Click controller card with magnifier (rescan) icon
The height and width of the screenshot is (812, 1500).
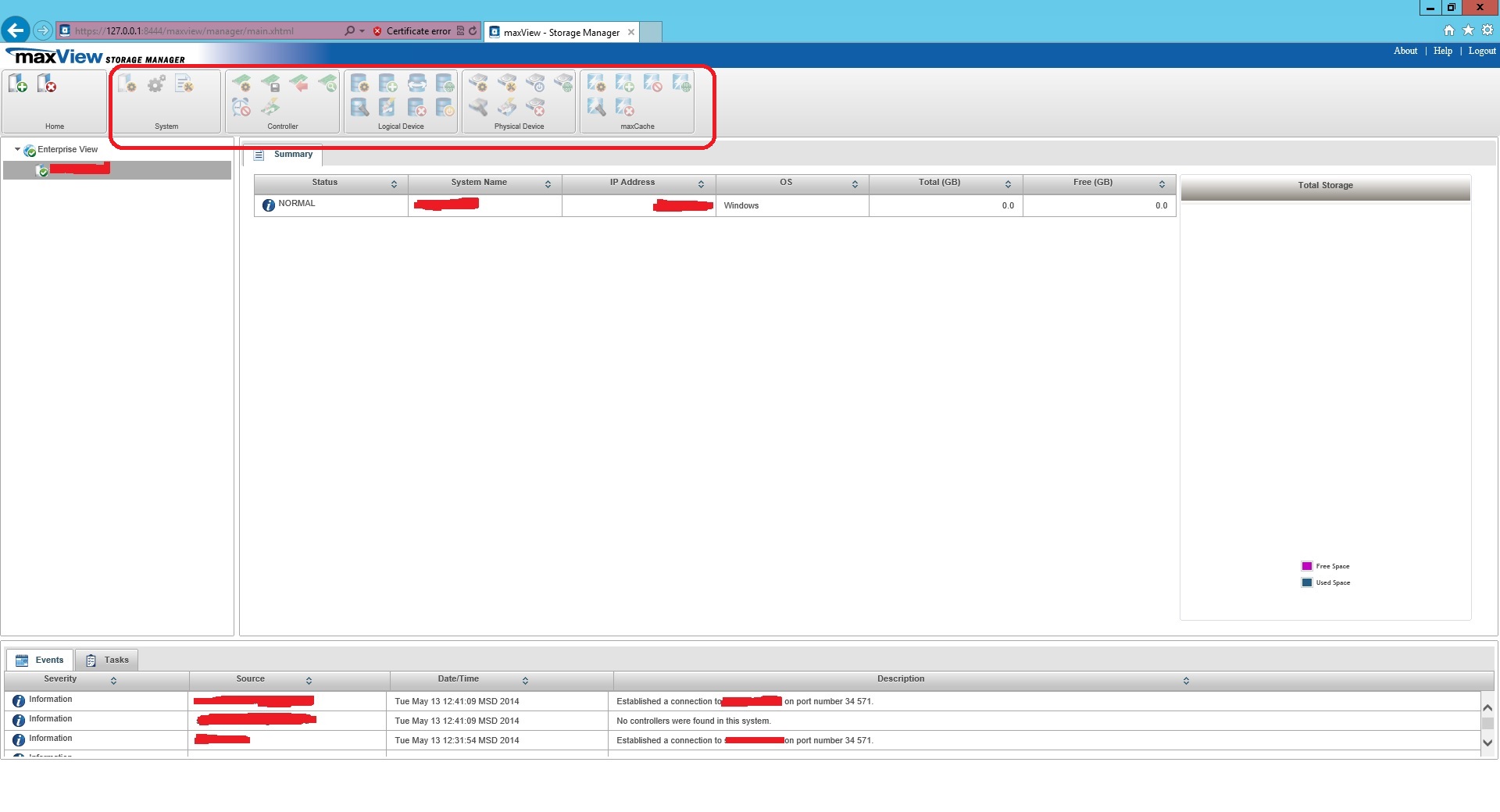pyautogui.click(x=327, y=84)
